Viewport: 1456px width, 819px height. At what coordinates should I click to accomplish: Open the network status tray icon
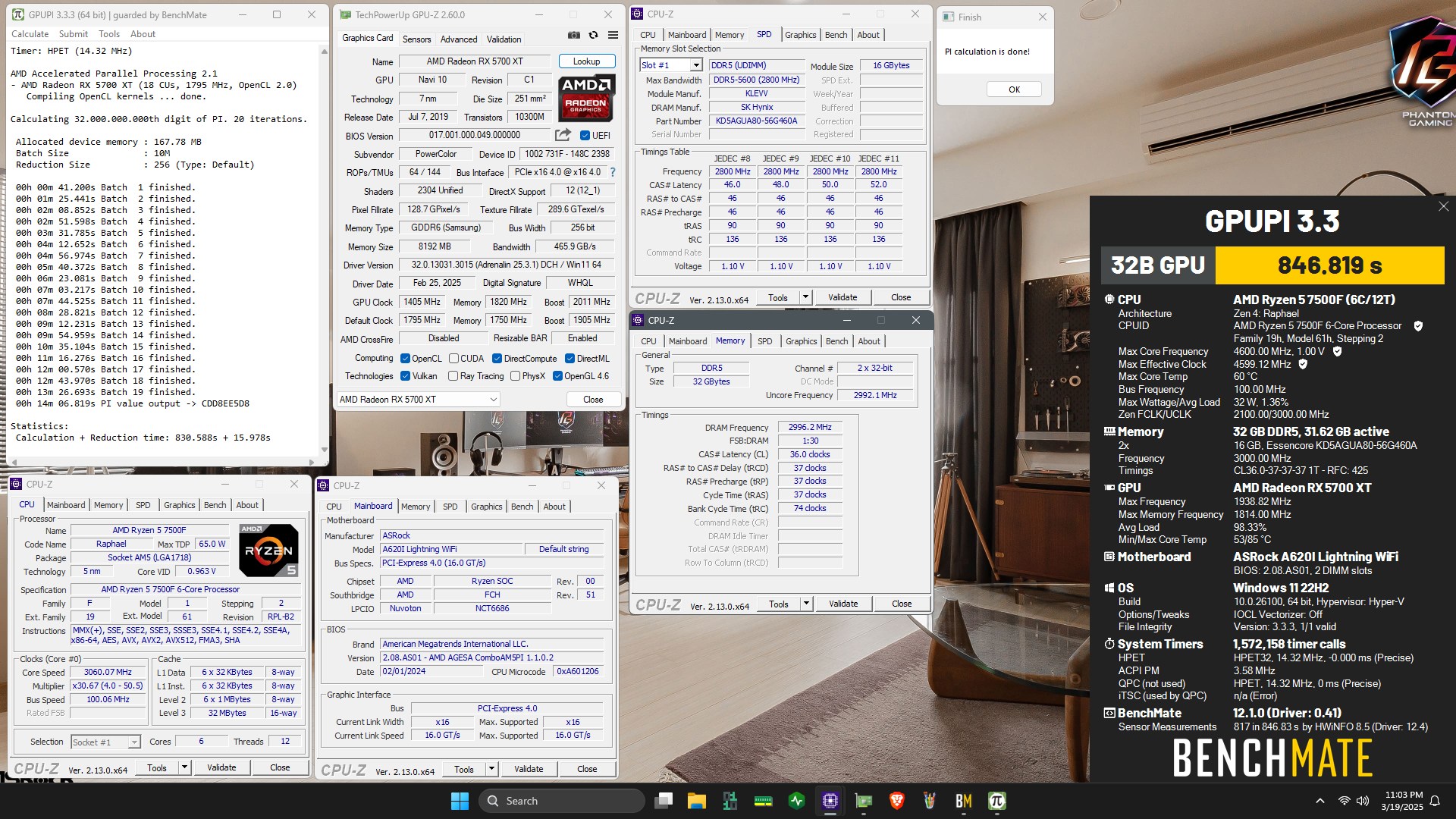click(1344, 801)
